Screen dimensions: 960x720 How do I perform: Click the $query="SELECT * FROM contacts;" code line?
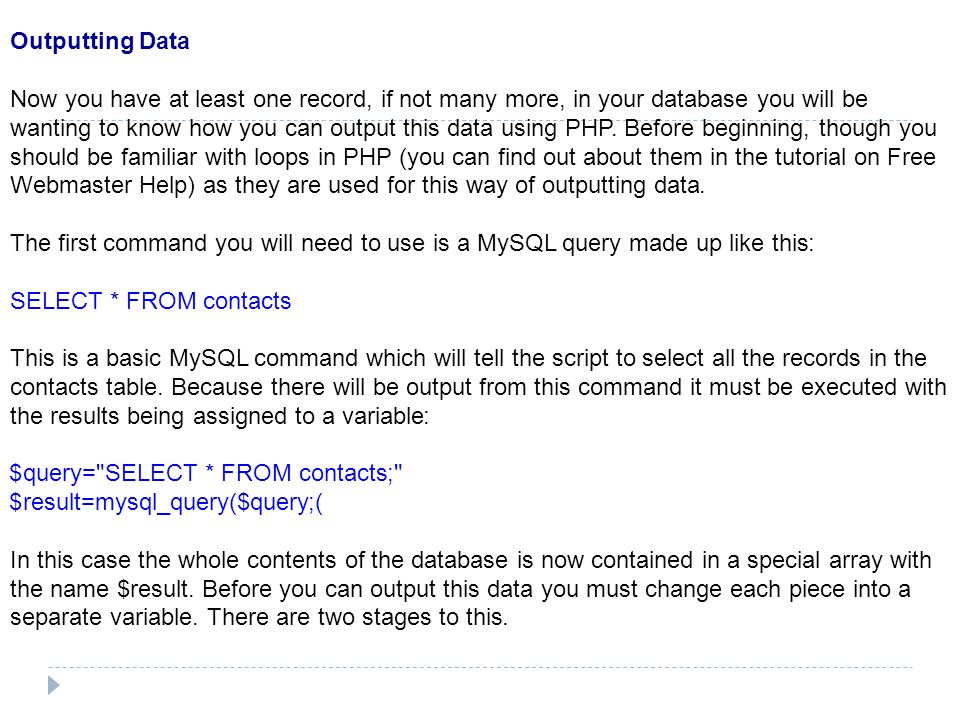pyautogui.click(x=206, y=473)
